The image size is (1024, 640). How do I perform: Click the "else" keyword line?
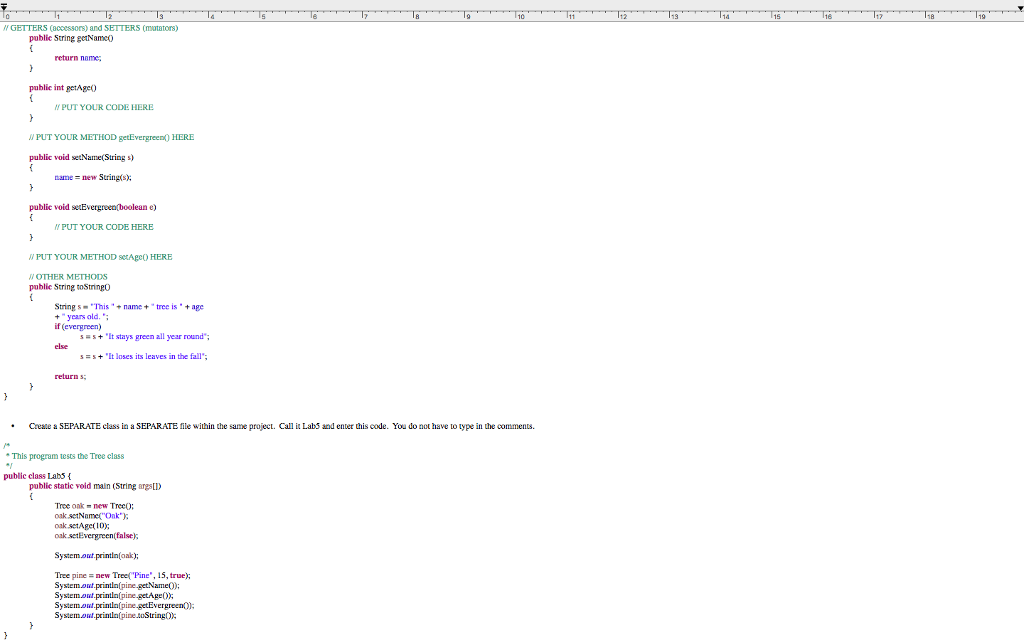point(61,347)
